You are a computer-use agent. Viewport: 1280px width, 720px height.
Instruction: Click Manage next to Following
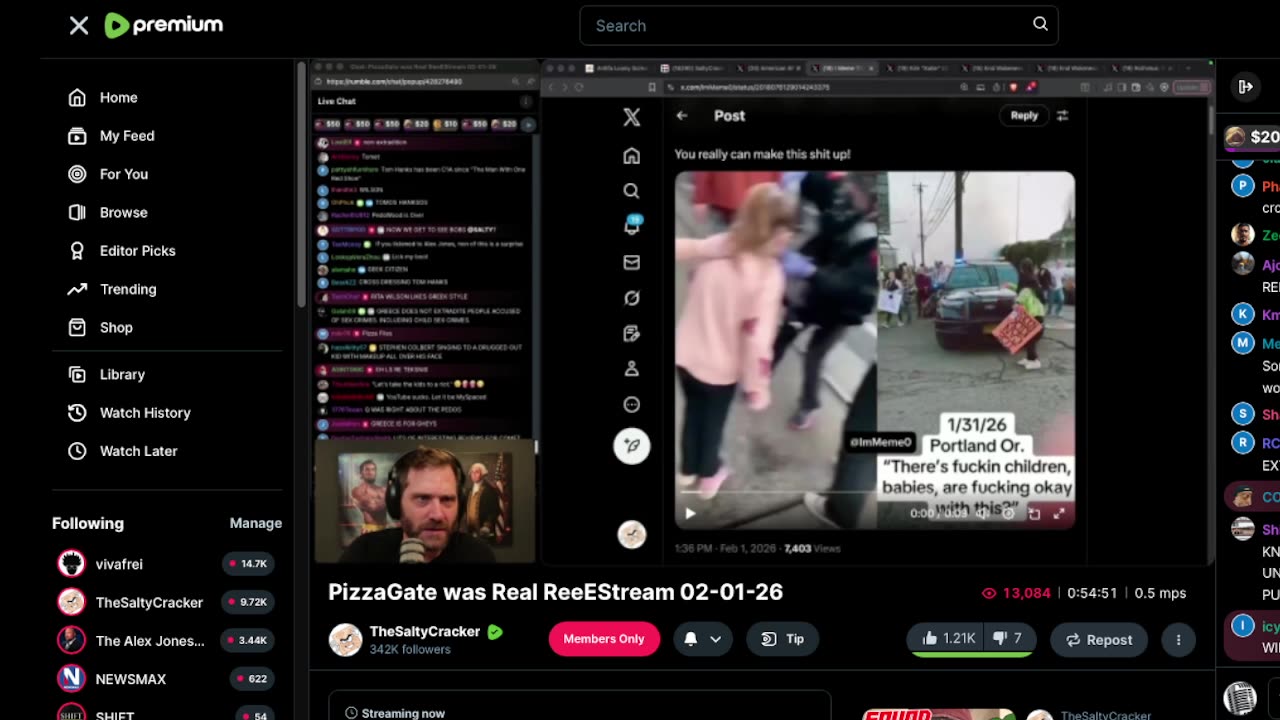(256, 523)
